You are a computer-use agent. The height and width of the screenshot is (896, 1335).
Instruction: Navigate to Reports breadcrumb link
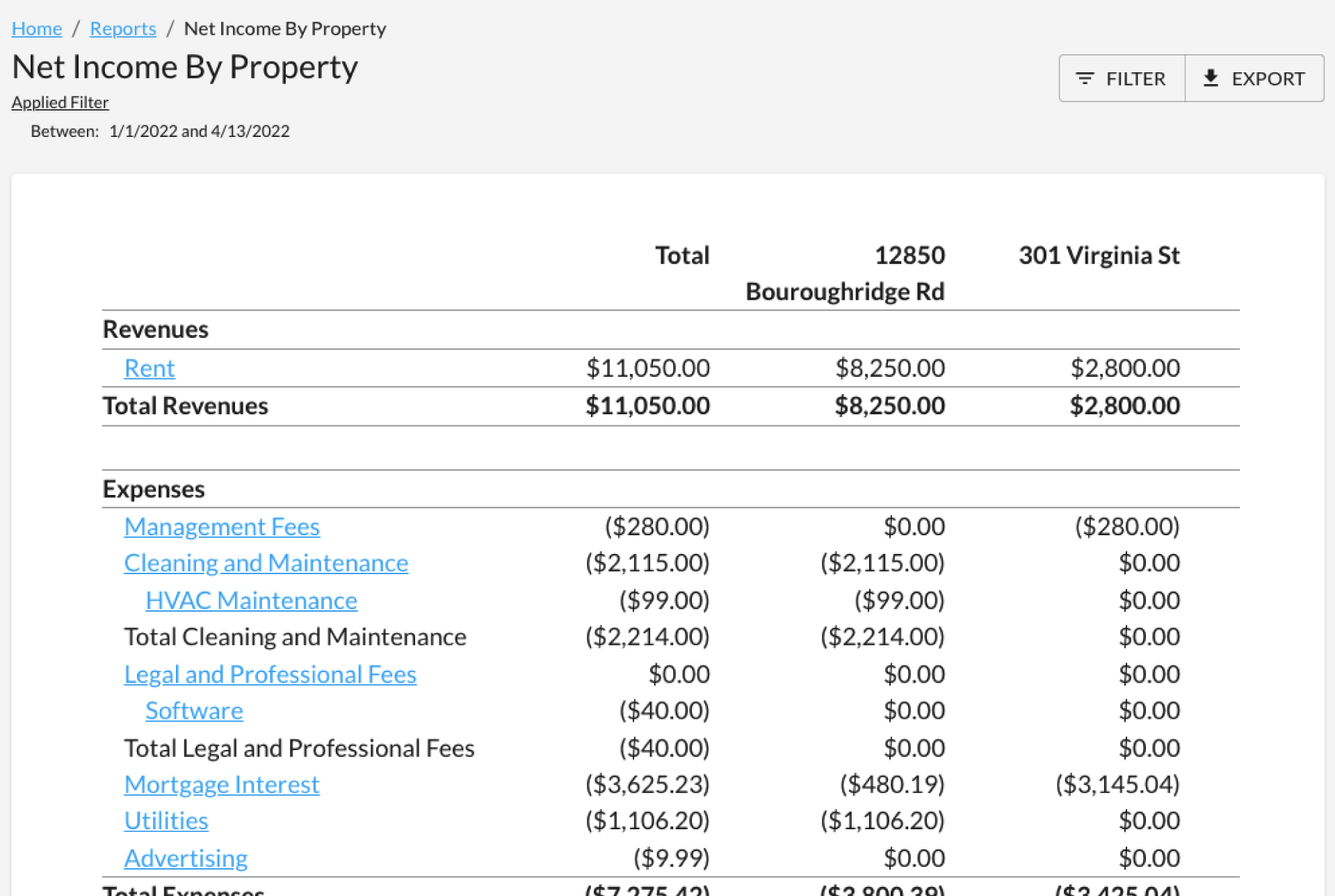123,28
